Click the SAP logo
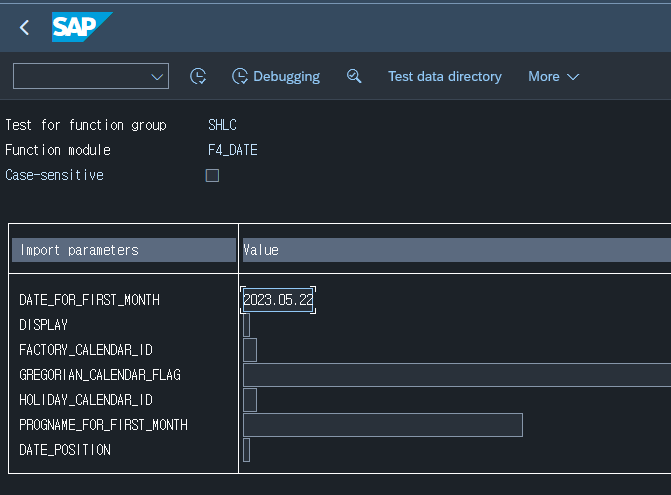 pyautogui.click(x=82, y=27)
